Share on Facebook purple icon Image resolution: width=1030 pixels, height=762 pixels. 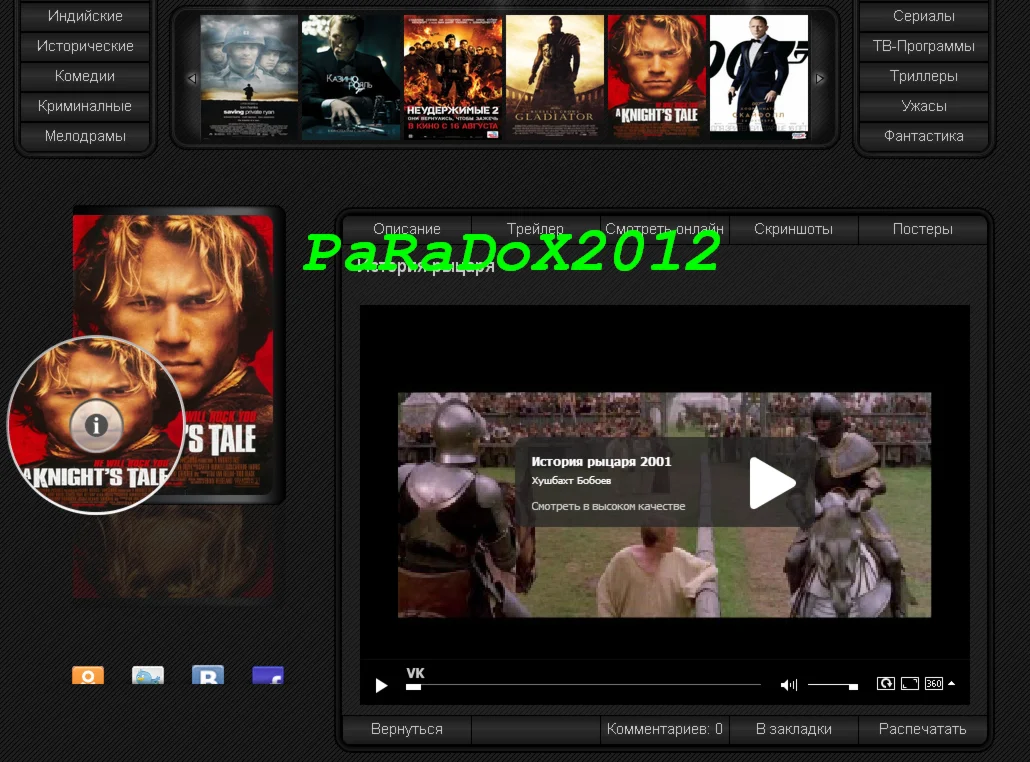pyautogui.click(x=268, y=675)
